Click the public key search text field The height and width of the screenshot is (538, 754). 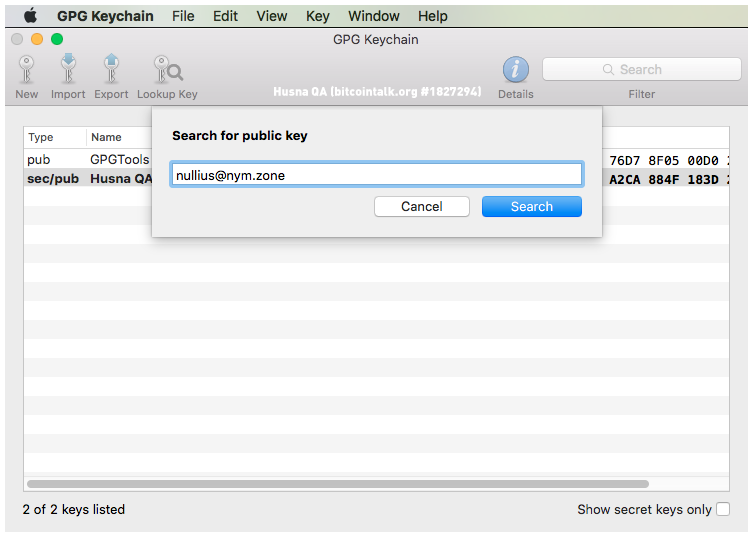point(377,175)
